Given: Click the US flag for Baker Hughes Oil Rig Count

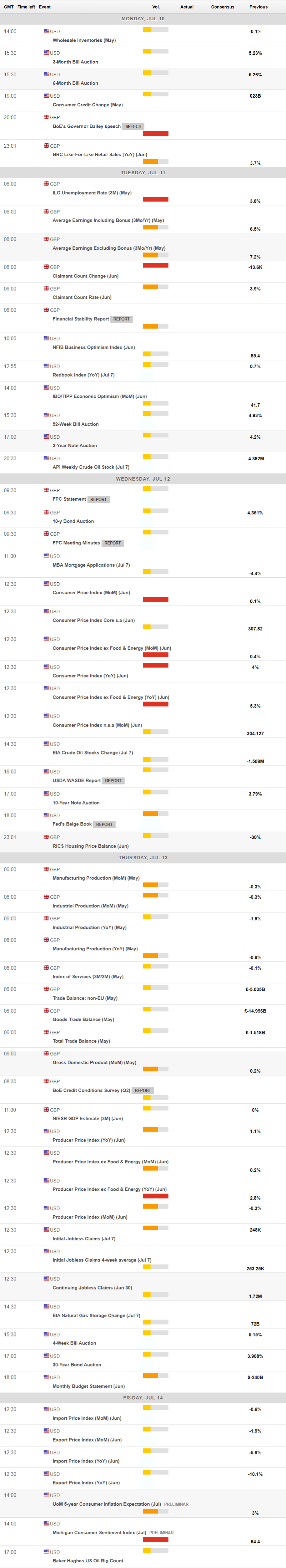Looking at the screenshot, I should click(x=46, y=1551).
